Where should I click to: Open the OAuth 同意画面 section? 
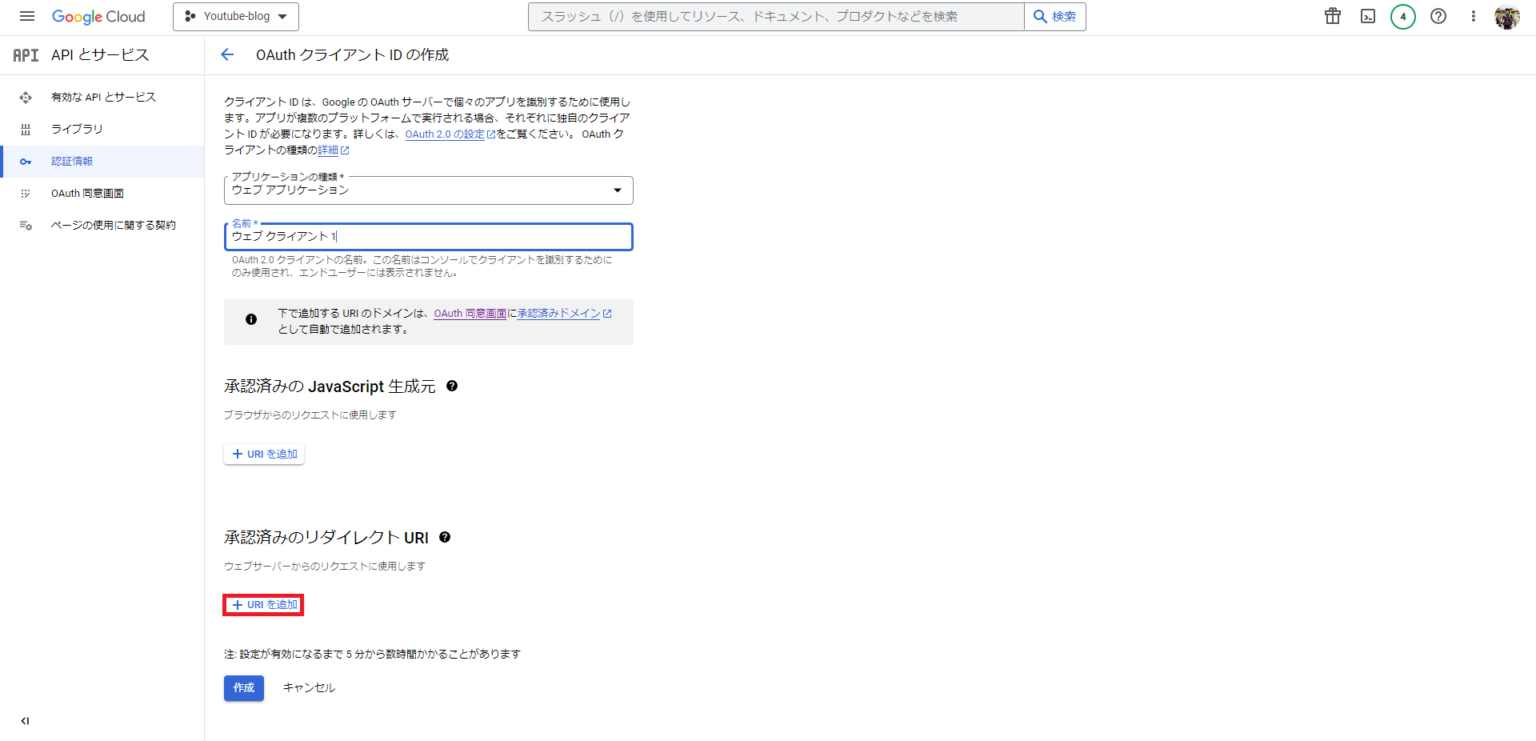(85, 193)
